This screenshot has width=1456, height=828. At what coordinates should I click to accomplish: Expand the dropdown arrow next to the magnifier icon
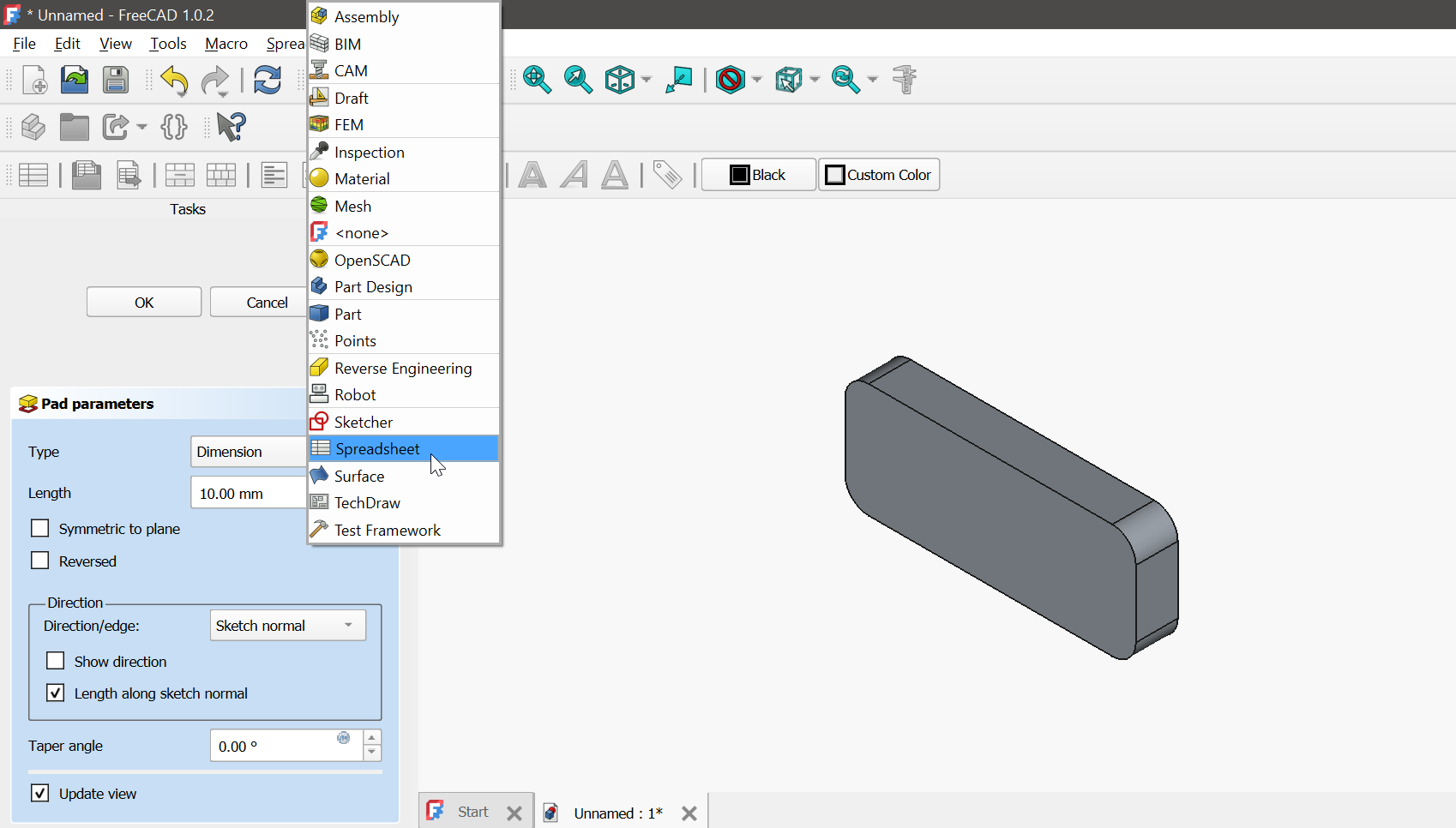pos(873,80)
